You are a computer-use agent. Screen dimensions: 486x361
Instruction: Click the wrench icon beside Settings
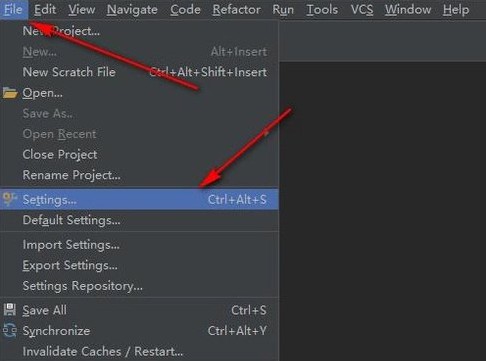9,199
